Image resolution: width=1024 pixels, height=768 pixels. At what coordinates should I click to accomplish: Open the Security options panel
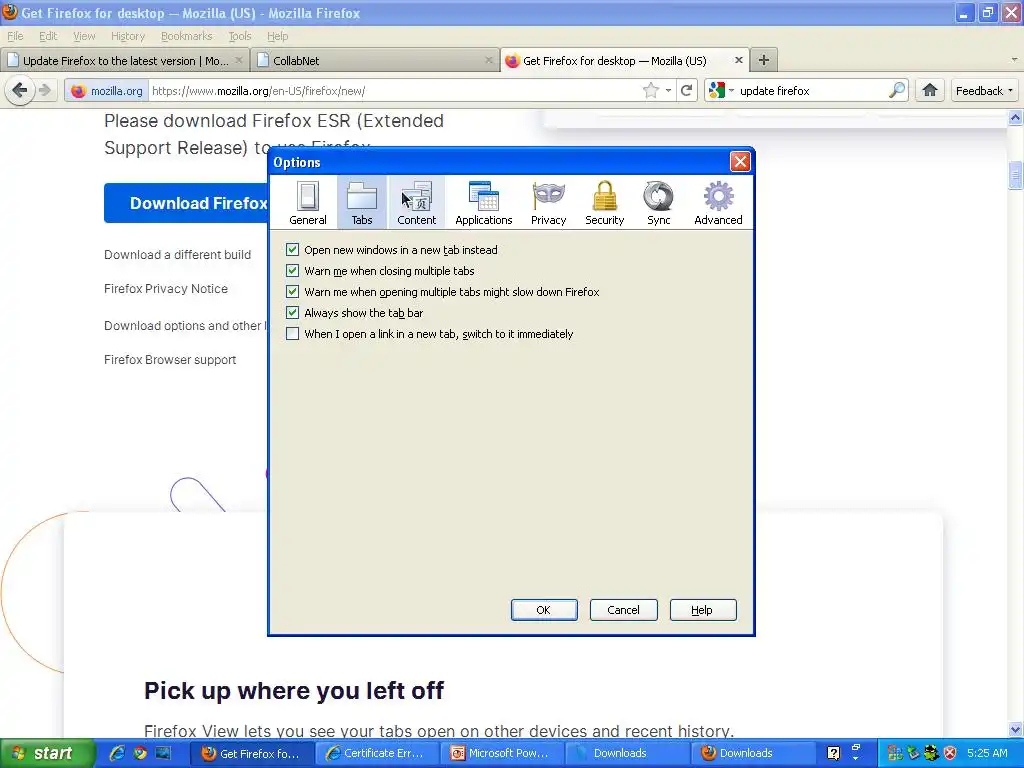click(x=605, y=202)
